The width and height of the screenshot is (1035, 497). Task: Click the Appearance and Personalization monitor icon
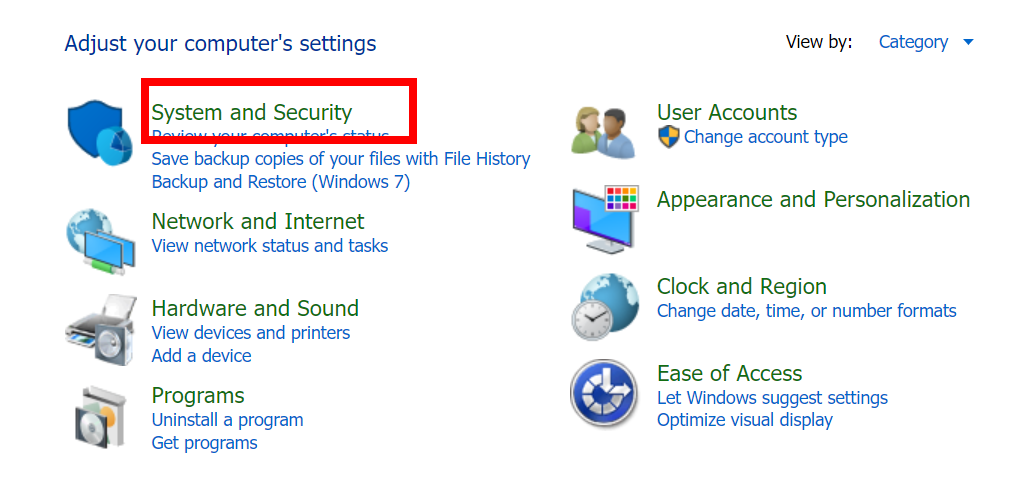605,218
